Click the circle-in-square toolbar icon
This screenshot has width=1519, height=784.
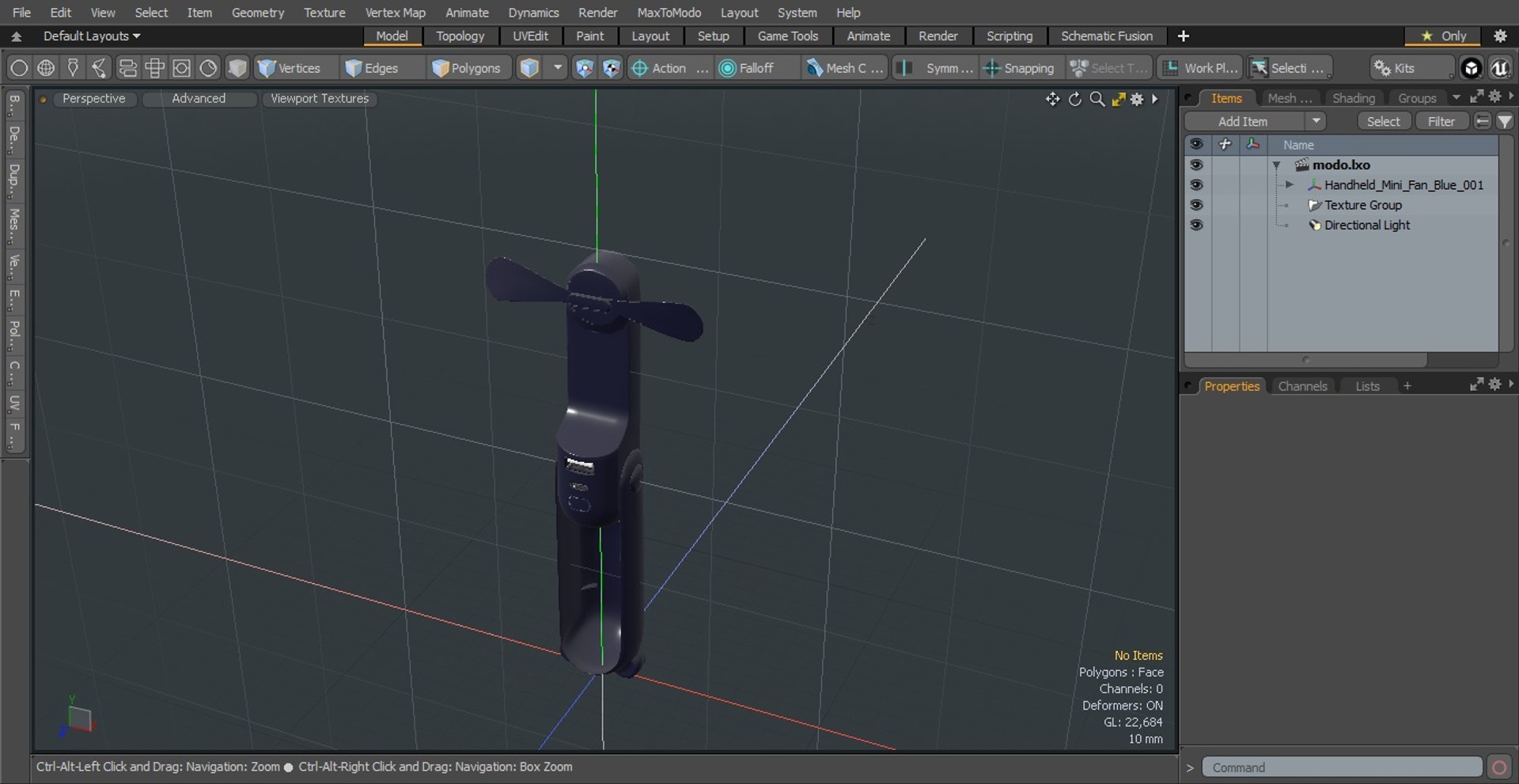point(181,68)
